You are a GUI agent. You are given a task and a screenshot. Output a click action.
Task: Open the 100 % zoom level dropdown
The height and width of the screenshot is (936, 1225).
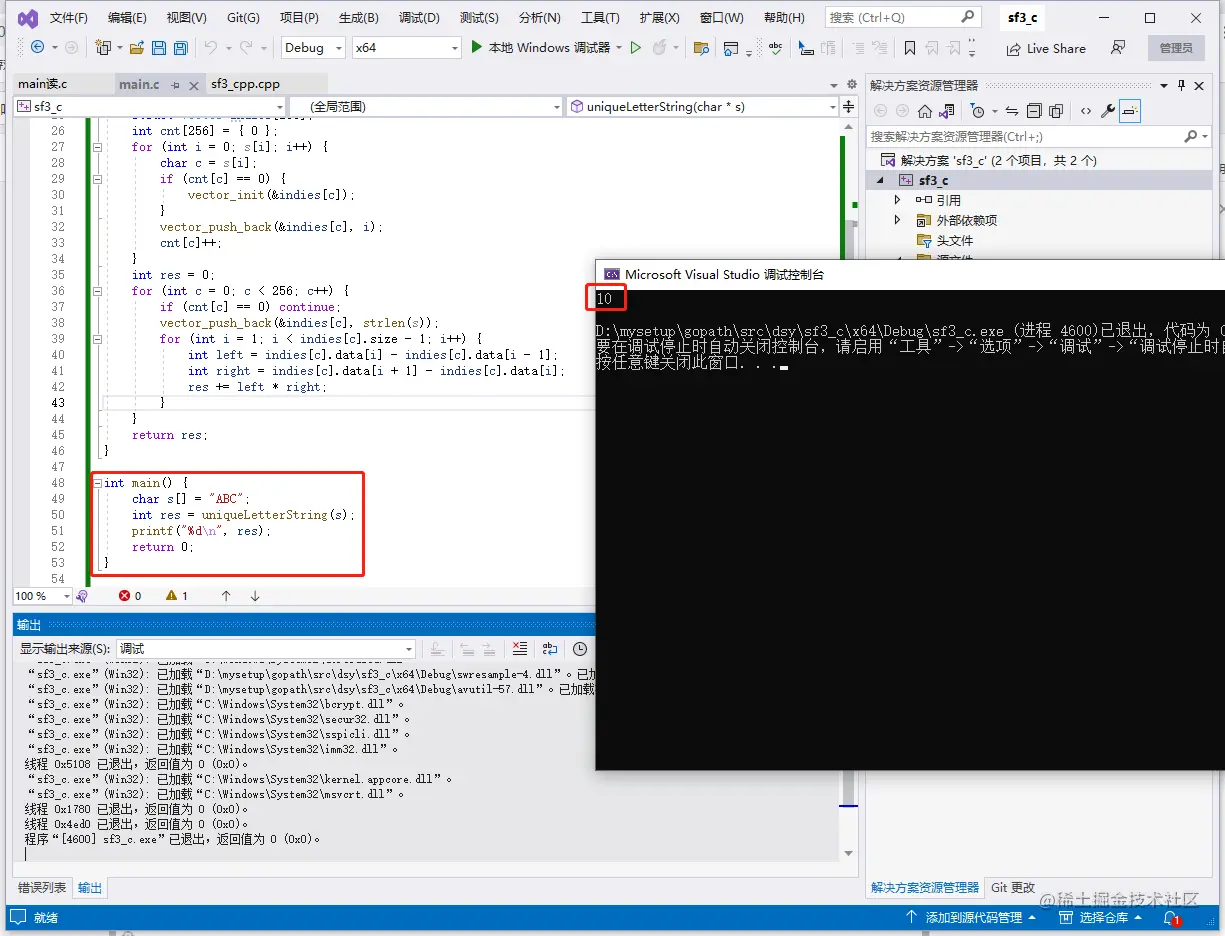(x=42, y=596)
